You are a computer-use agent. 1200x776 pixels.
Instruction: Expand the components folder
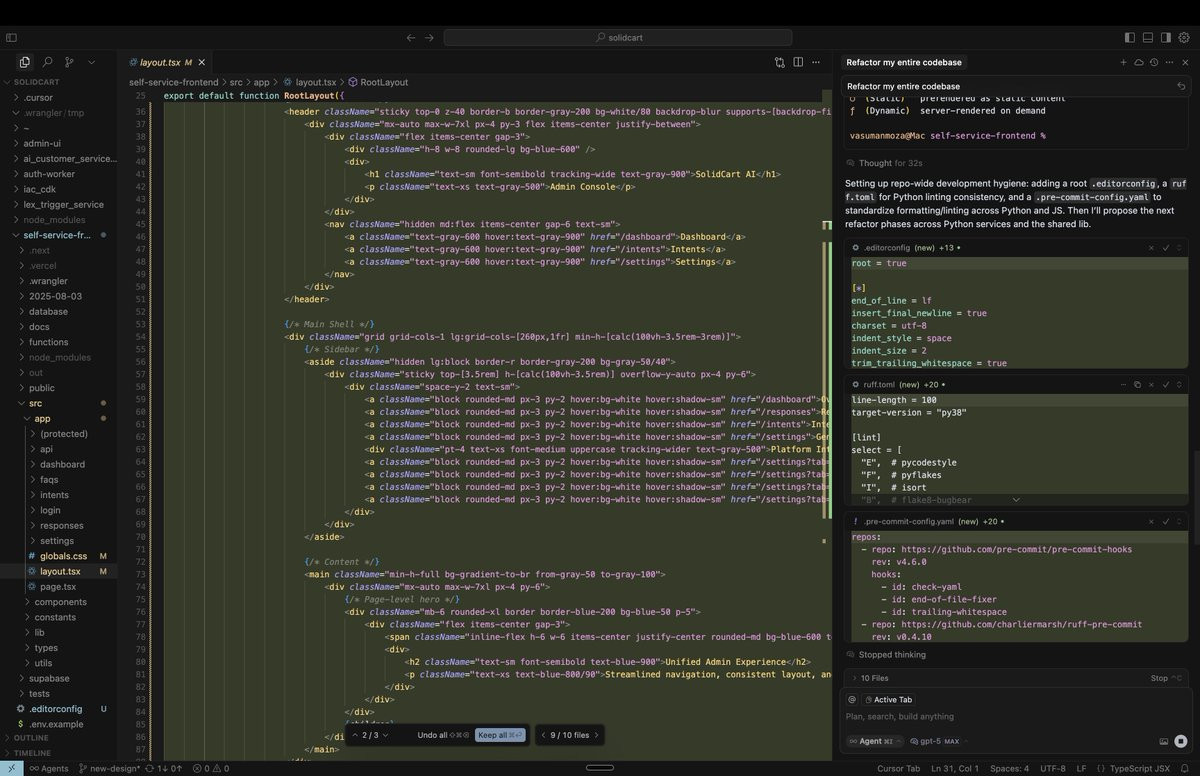tap(60, 602)
